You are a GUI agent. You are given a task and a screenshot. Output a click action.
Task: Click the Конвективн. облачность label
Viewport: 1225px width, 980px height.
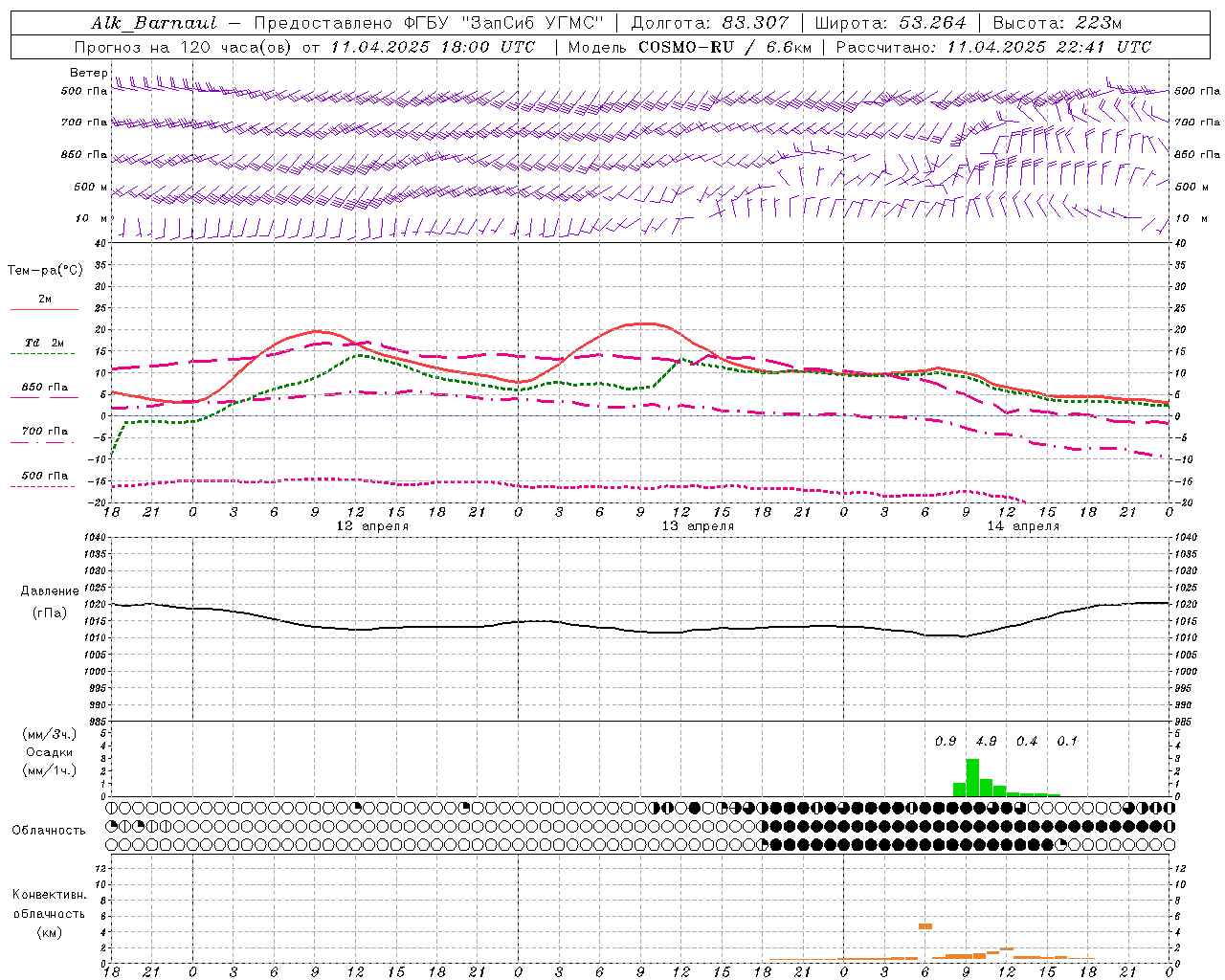coord(49,904)
